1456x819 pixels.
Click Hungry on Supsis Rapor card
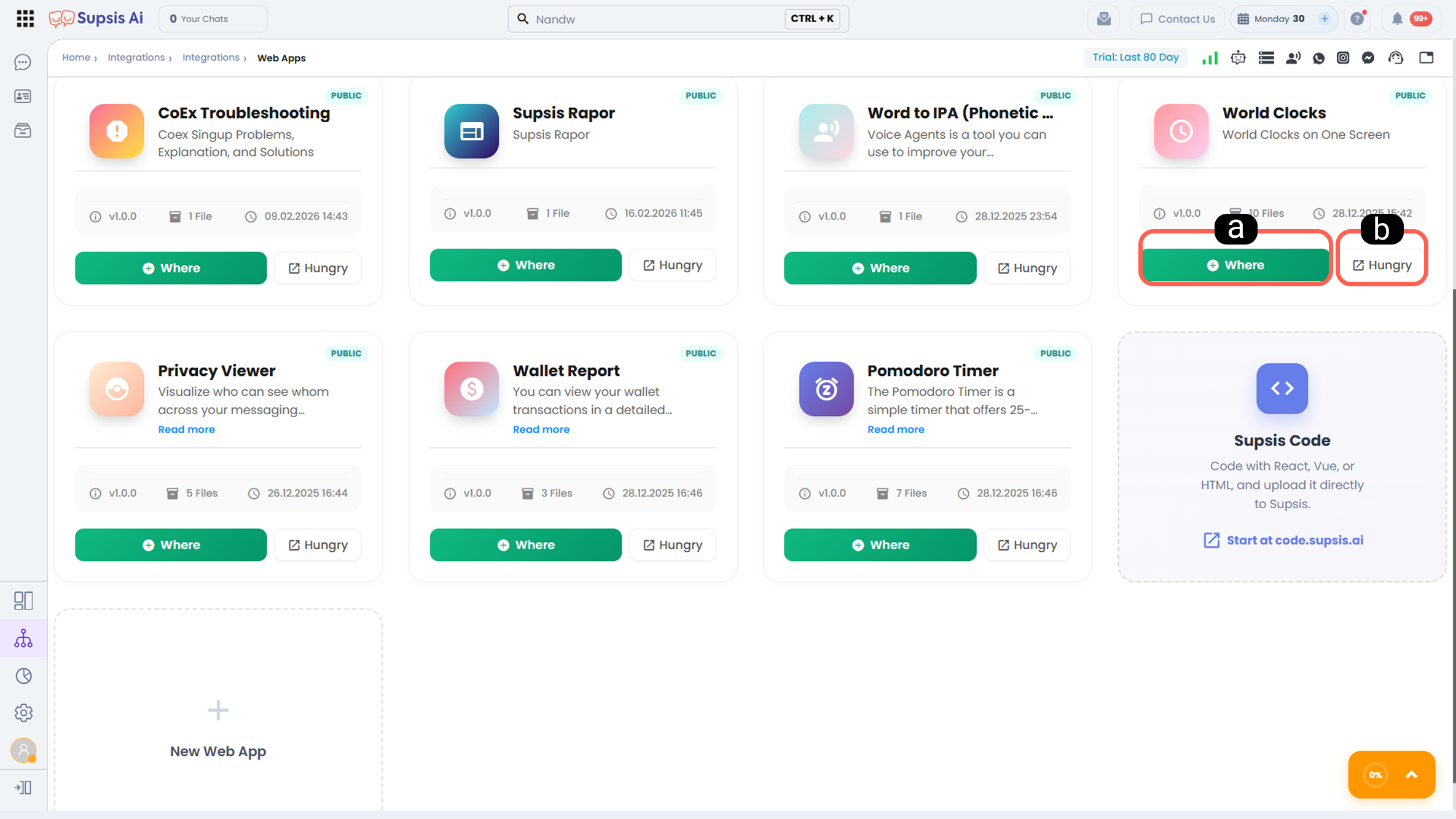[x=673, y=265]
